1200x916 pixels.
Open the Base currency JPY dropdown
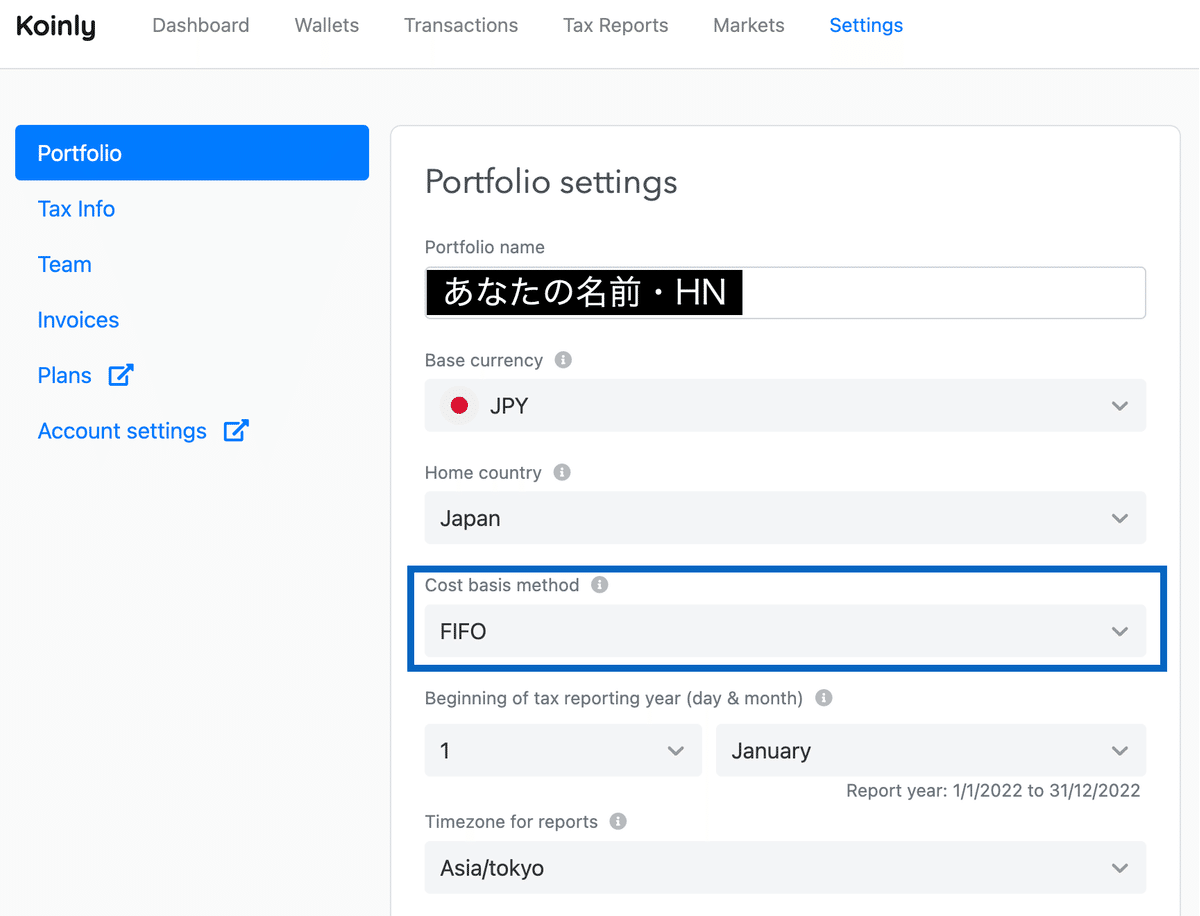pos(785,406)
